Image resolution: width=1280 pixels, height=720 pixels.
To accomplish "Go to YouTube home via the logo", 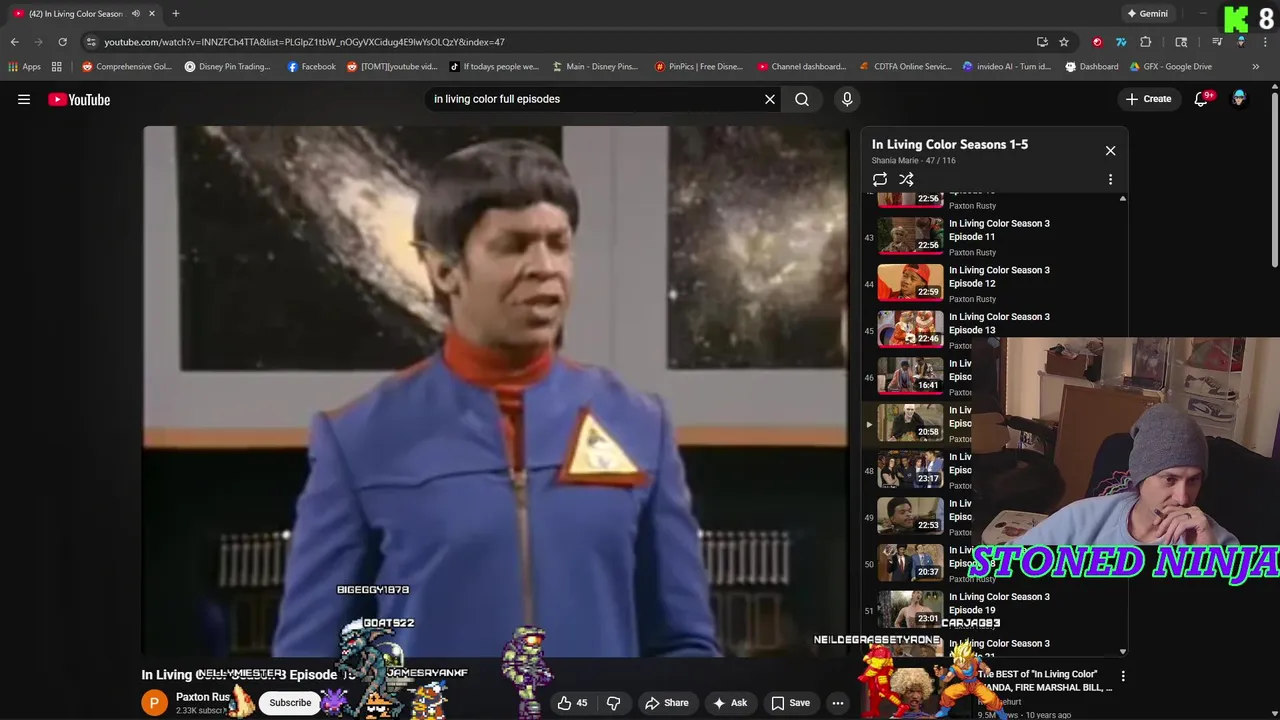I will click(x=79, y=99).
